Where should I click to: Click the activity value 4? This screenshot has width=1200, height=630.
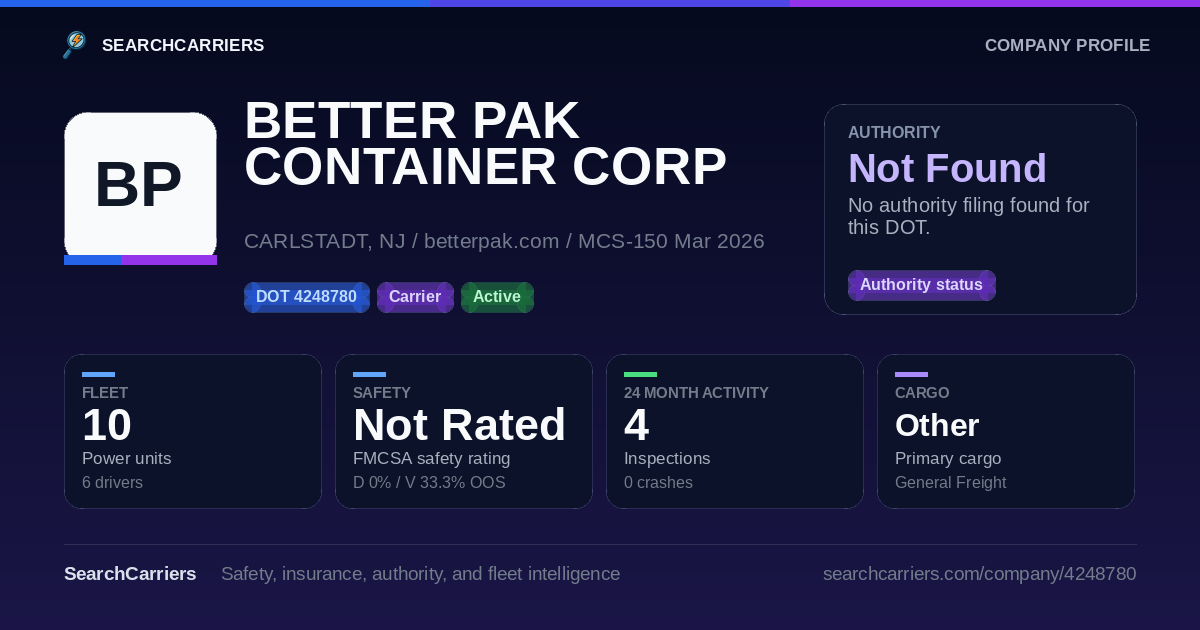(637, 425)
